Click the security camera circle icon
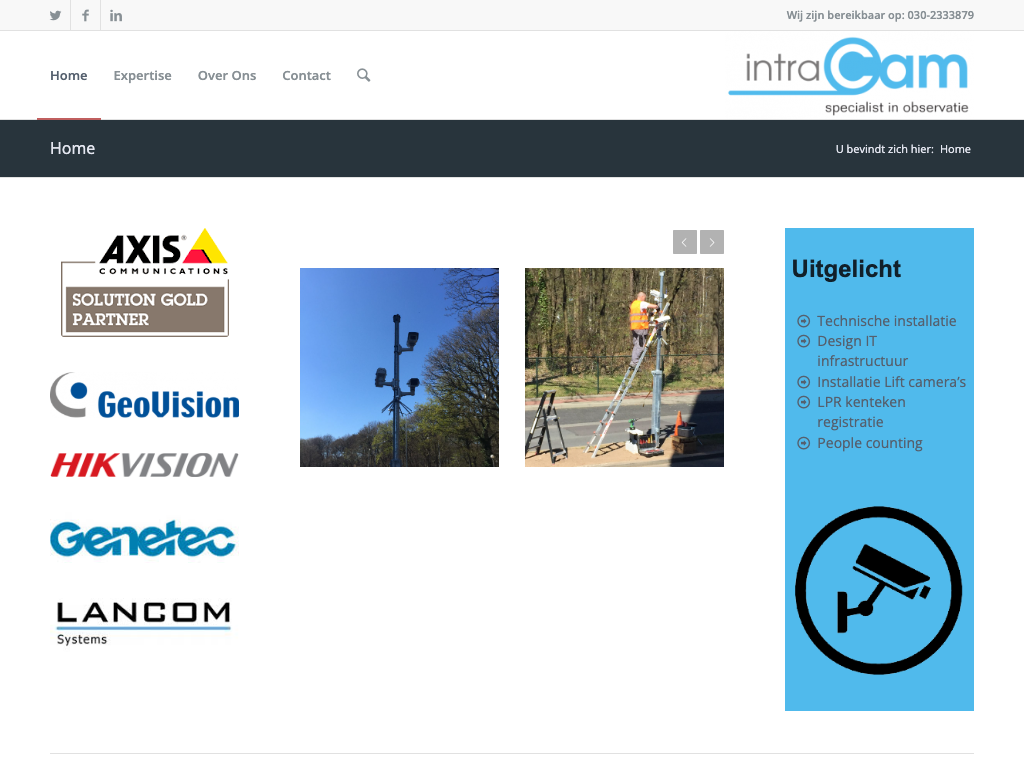This screenshot has width=1024, height=768. (x=878, y=590)
